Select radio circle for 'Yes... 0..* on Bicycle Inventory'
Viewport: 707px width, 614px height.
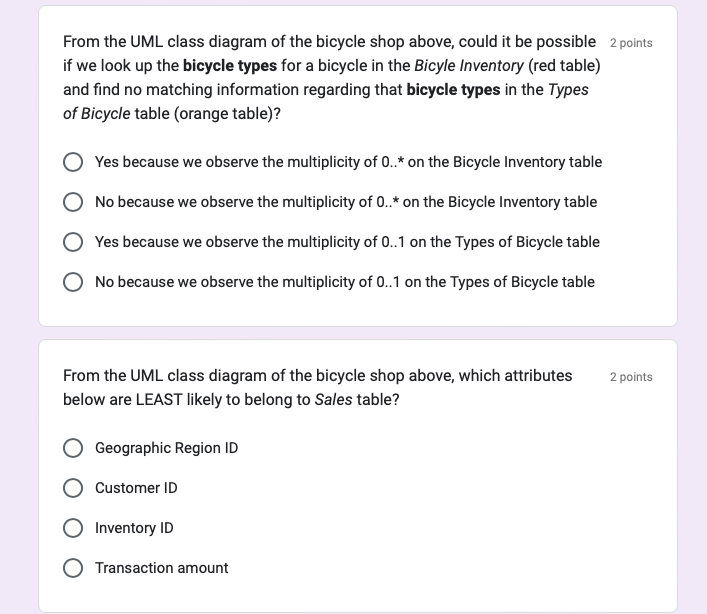pyautogui.click(x=73, y=162)
